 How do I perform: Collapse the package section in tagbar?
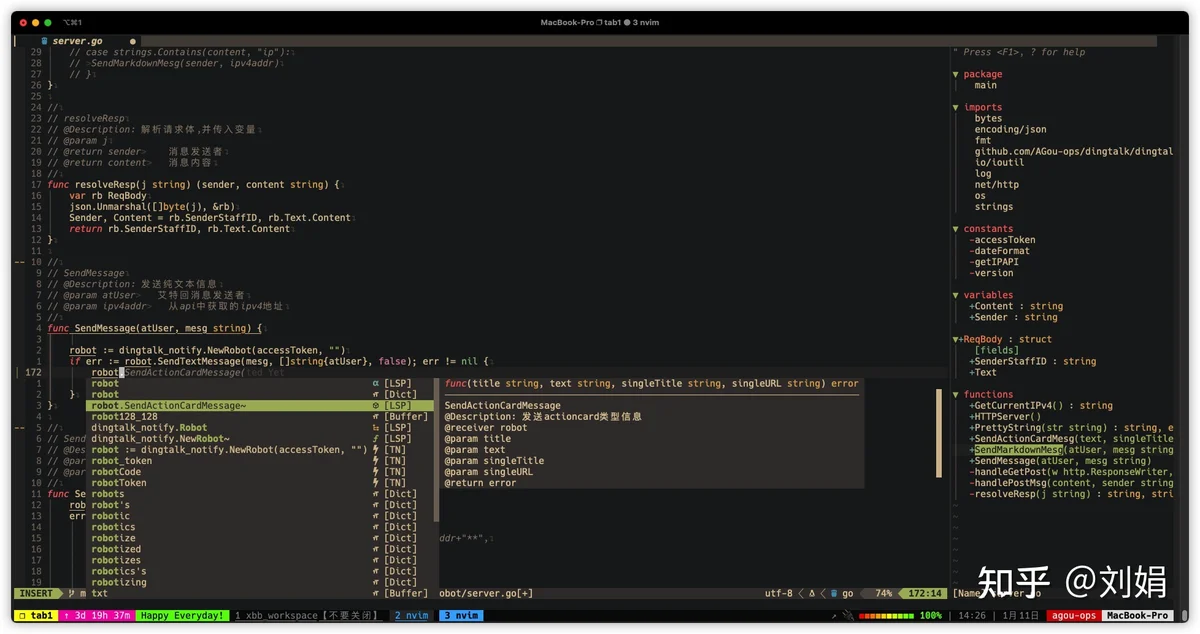click(956, 74)
